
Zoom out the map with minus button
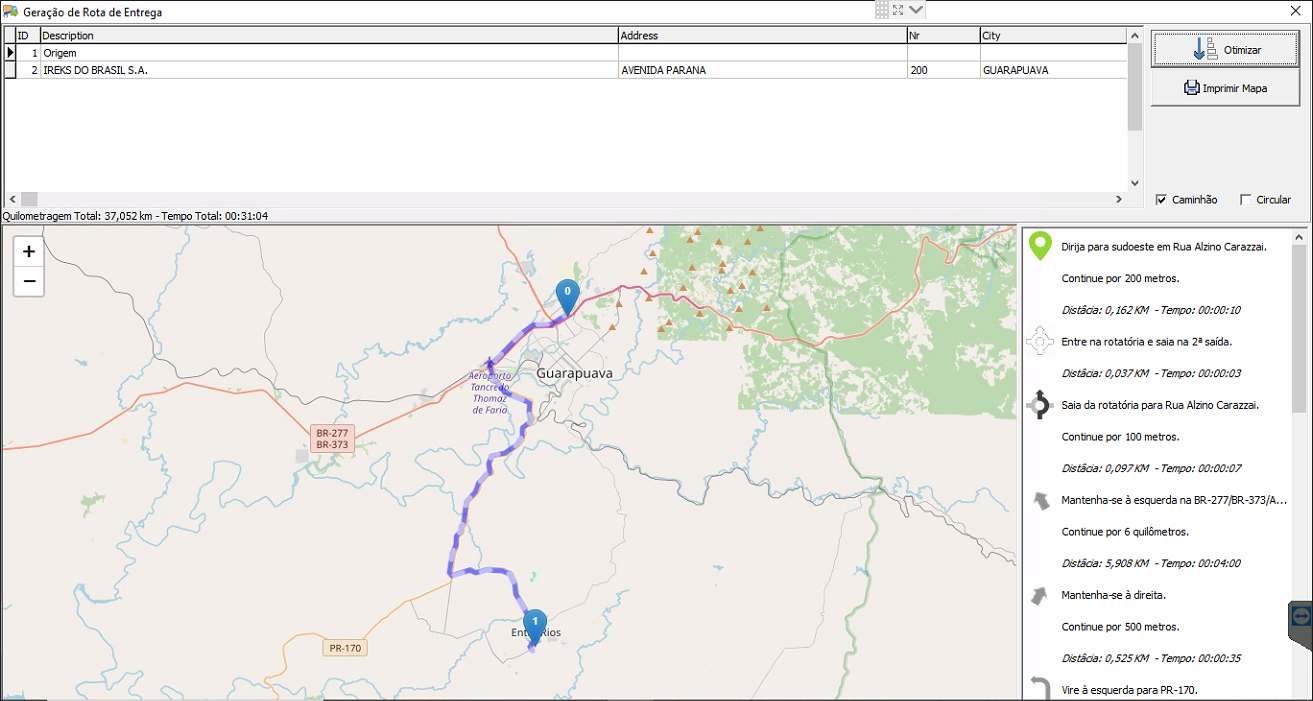click(29, 281)
